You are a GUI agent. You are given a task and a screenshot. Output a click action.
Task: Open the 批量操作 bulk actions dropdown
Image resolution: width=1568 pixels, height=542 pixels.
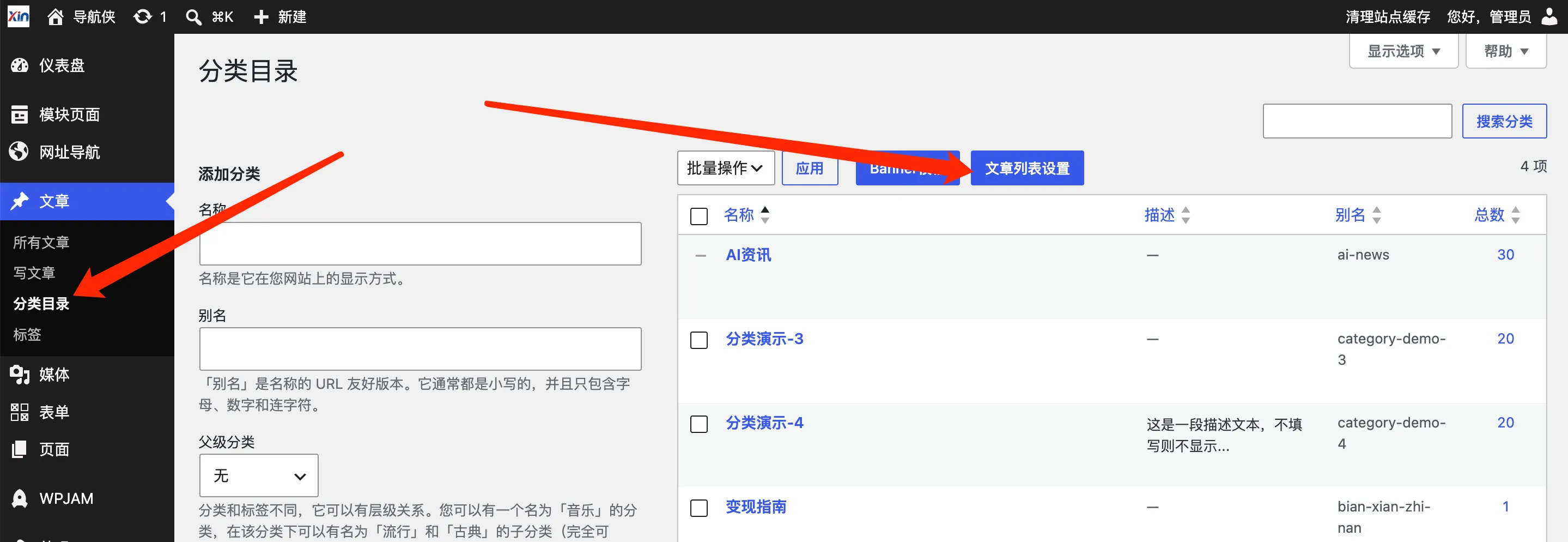[x=726, y=168]
